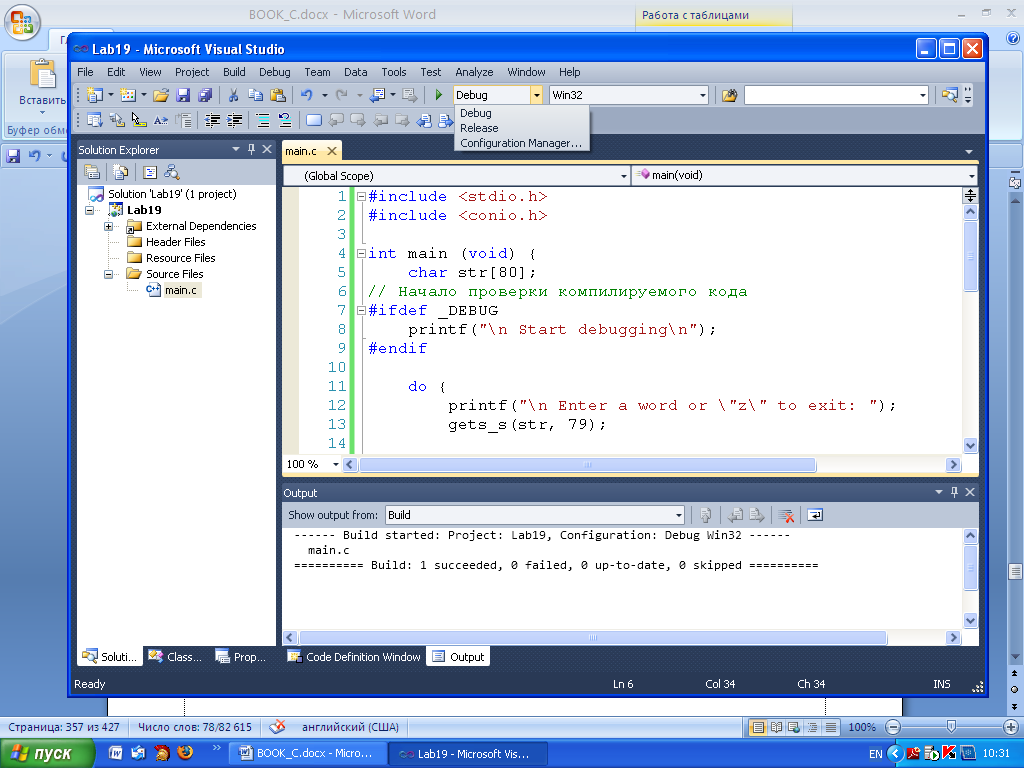Open the Find combo box dropdown arrow
This screenshot has width=1024, height=768.
922,95
